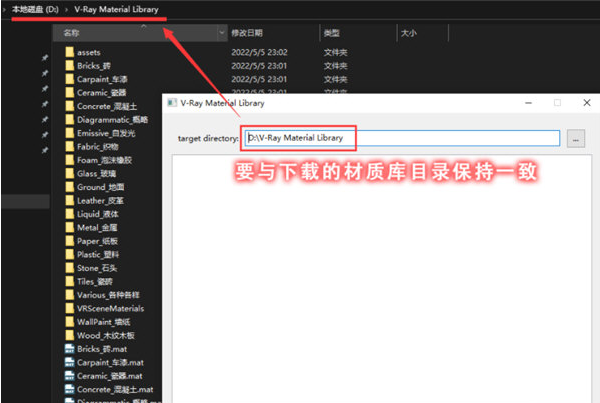This screenshot has width=600, height=403.
Task: Click the 文件夹 type cell for Carpaint_车漆
Action: [336, 79]
